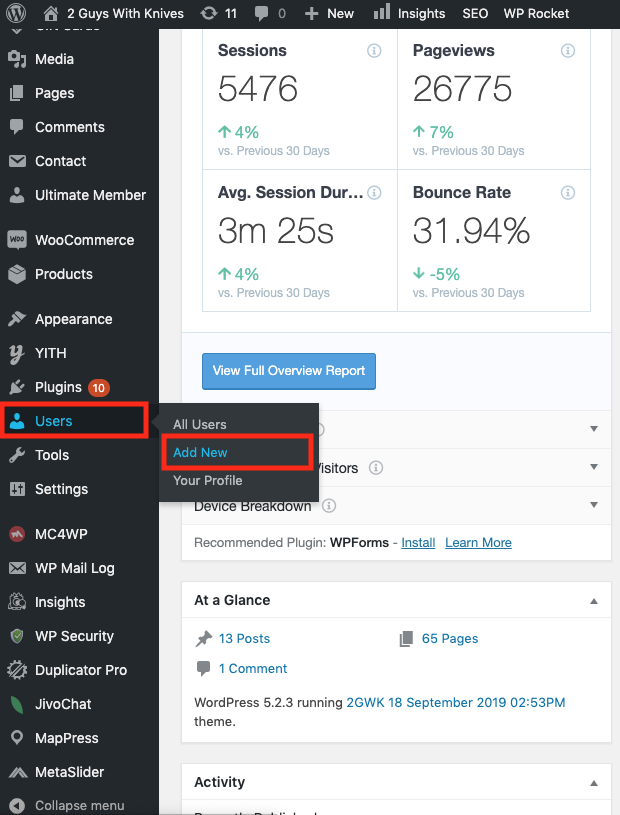
Task: Select Add New from Users submenu
Action: [201, 452]
